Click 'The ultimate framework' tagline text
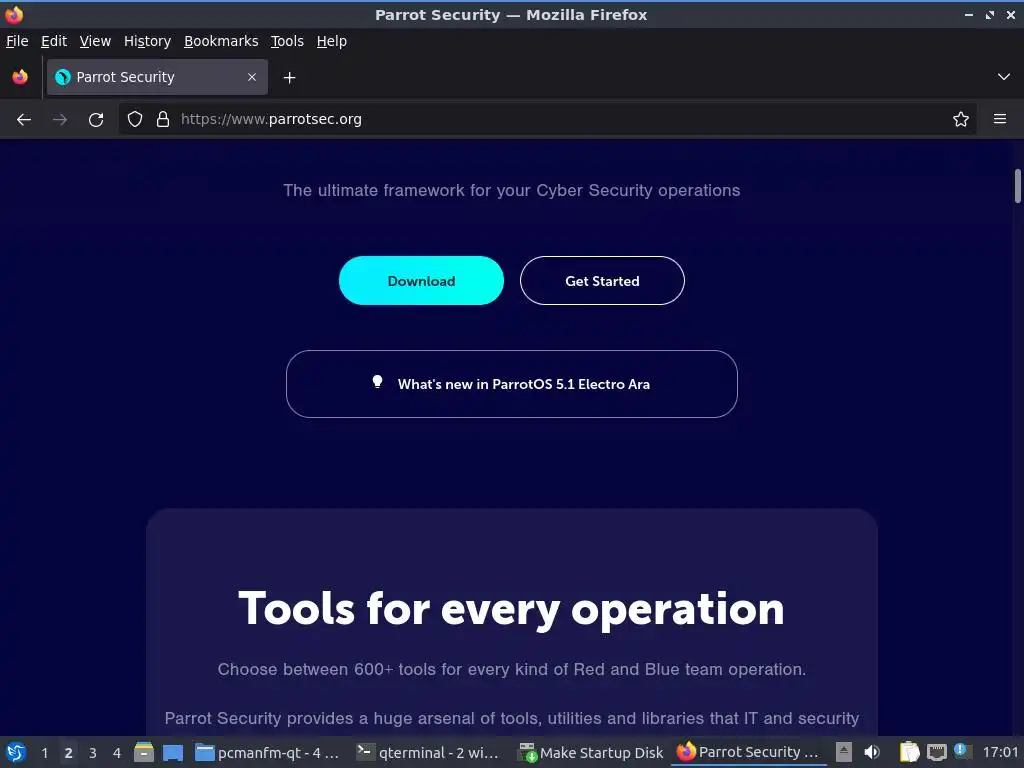Screen dimensions: 1024x768 [x=511, y=190]
